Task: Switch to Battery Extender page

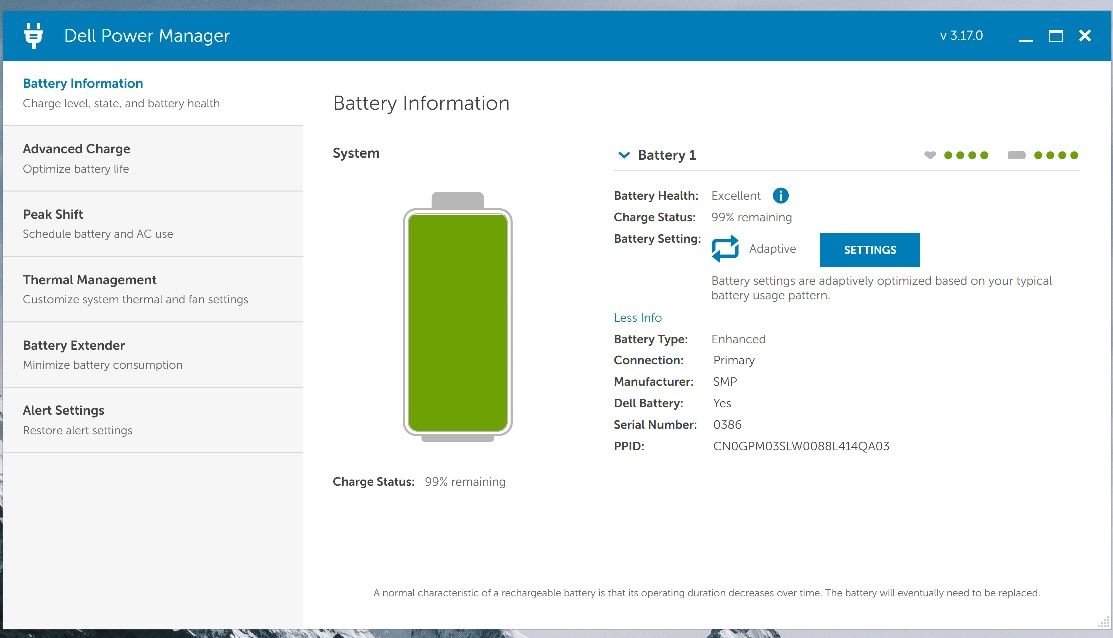Action: point(153,355)
